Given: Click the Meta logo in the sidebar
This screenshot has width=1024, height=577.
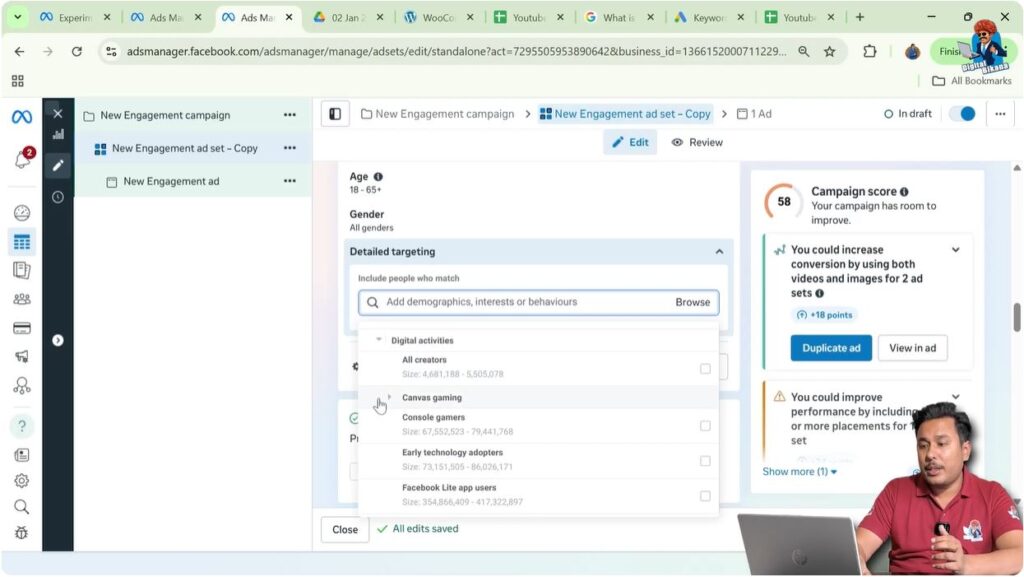Looking at the screenshot, I should coord(20,116).
